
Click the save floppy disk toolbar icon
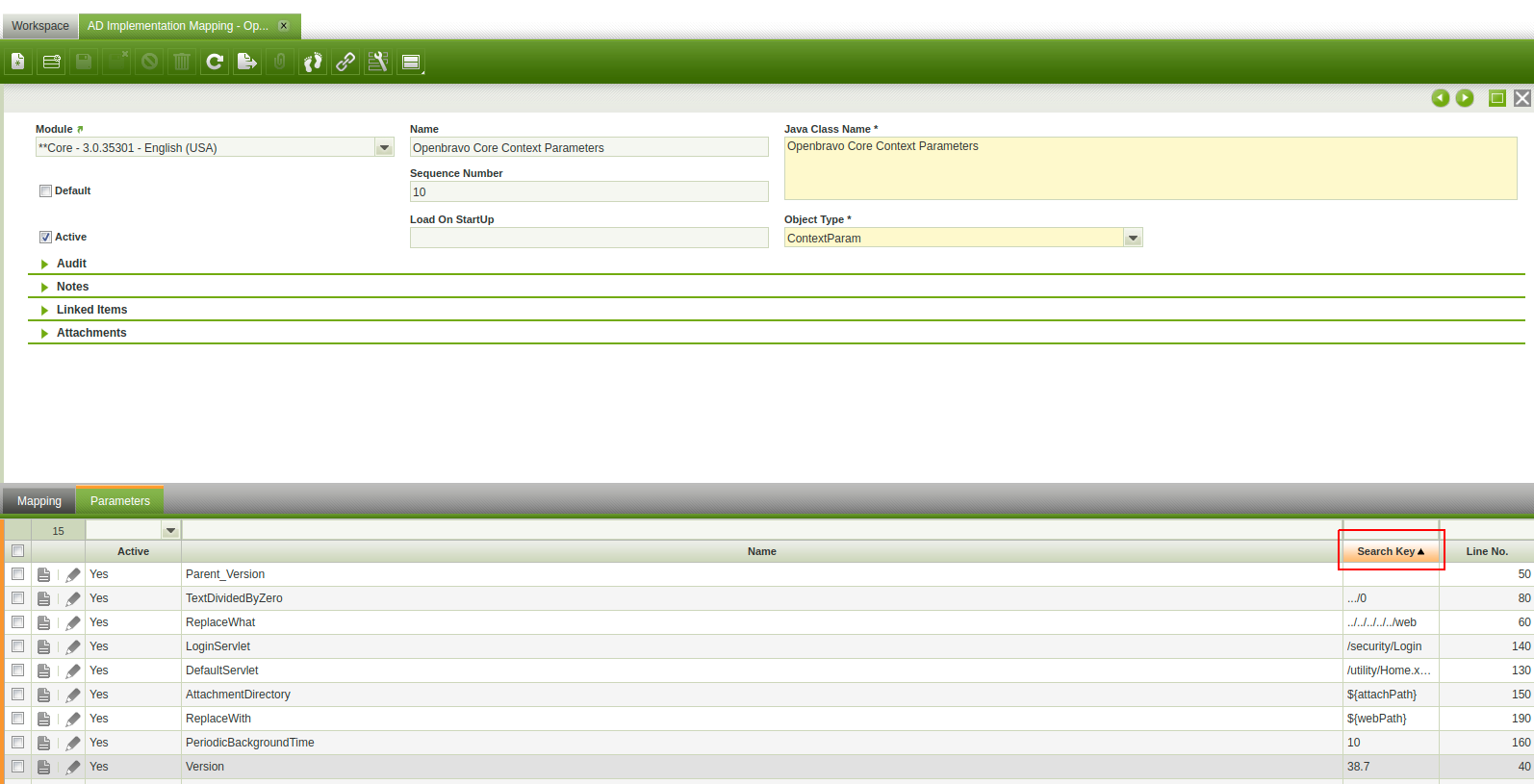pos(85,62)
